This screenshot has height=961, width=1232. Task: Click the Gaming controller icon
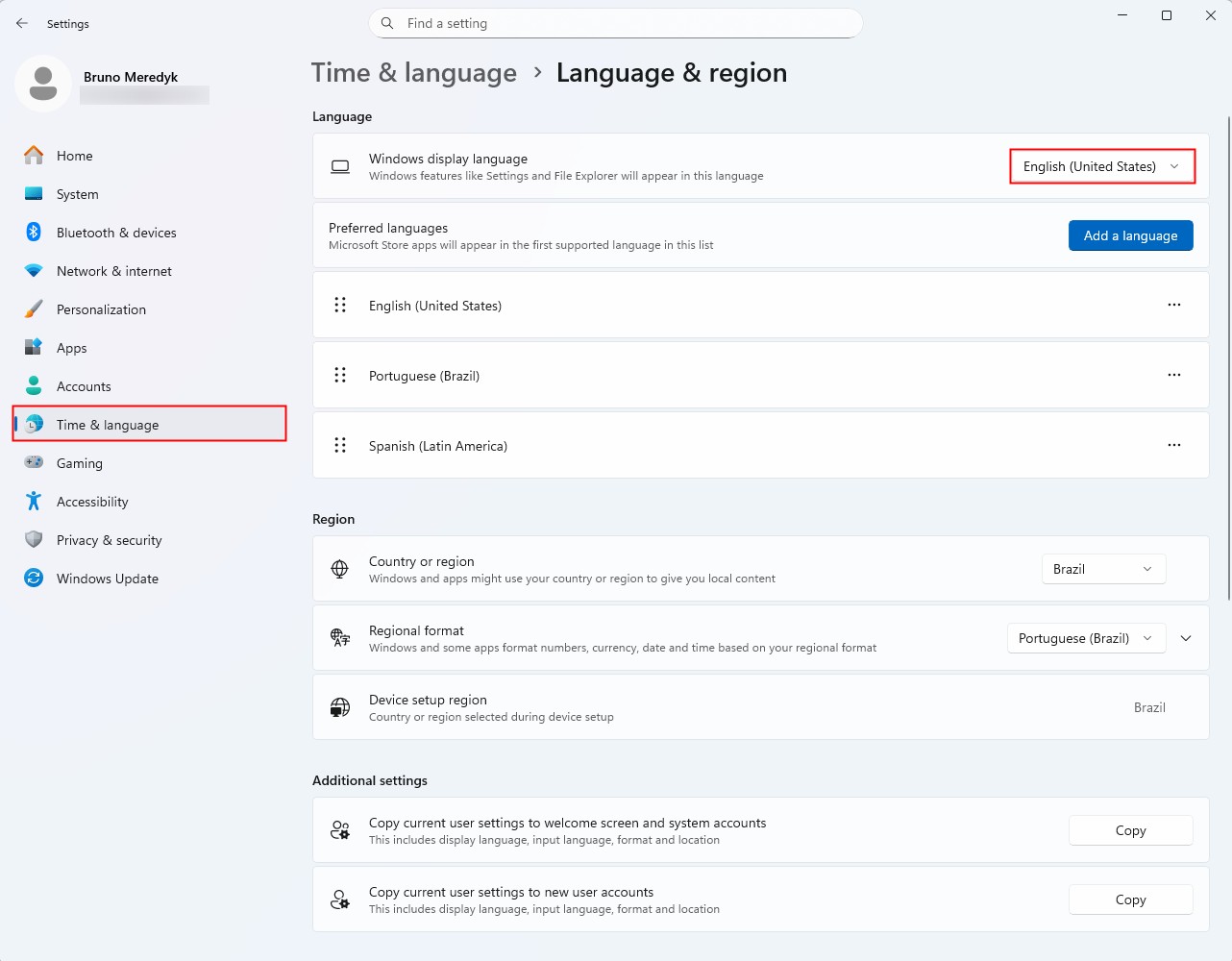point(34,463)
